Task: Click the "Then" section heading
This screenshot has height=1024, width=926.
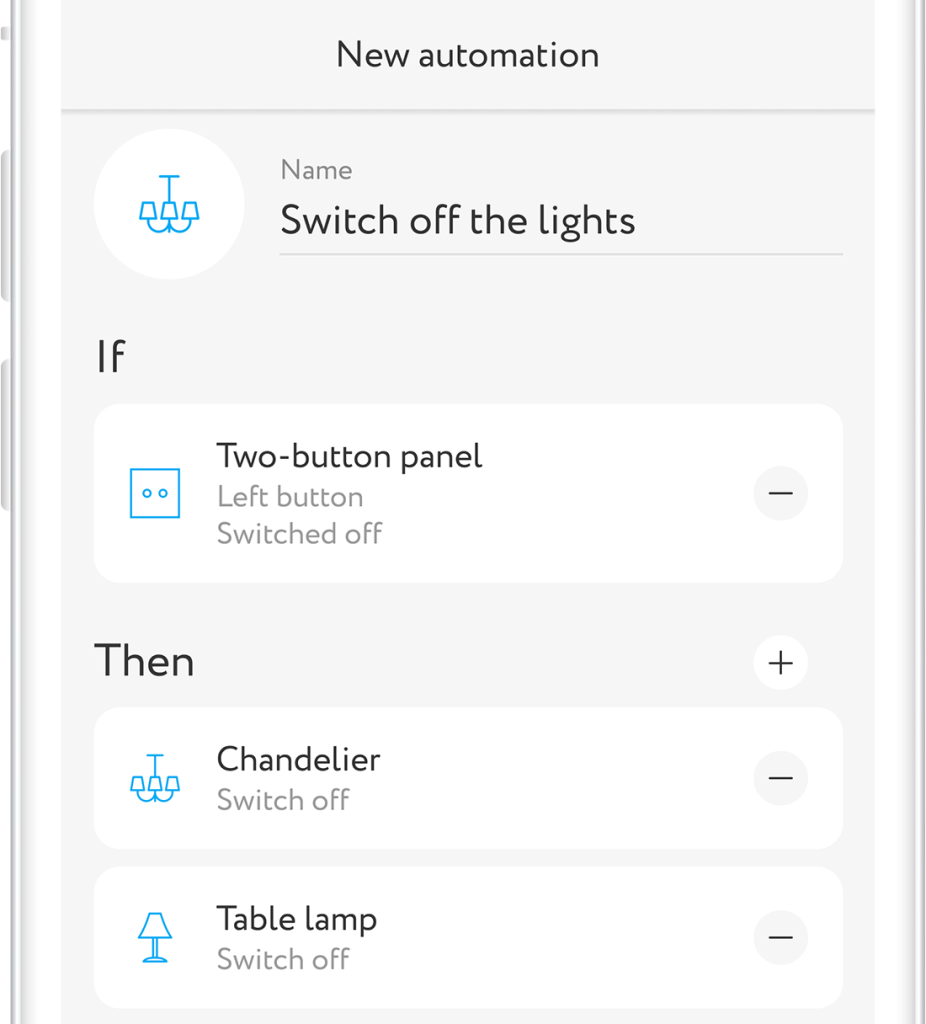Action: [x=144, y=662]
